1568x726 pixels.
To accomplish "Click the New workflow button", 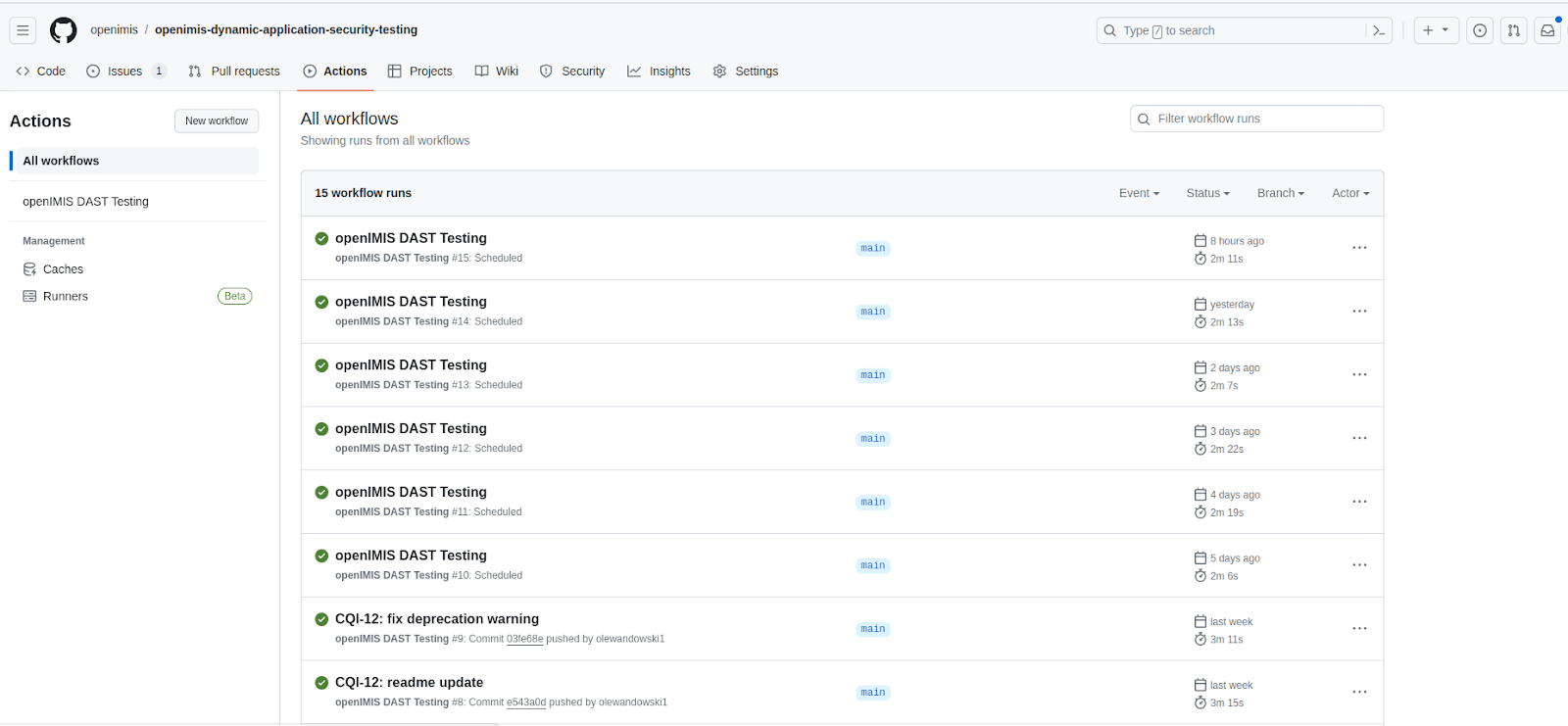I will [217, 121].
